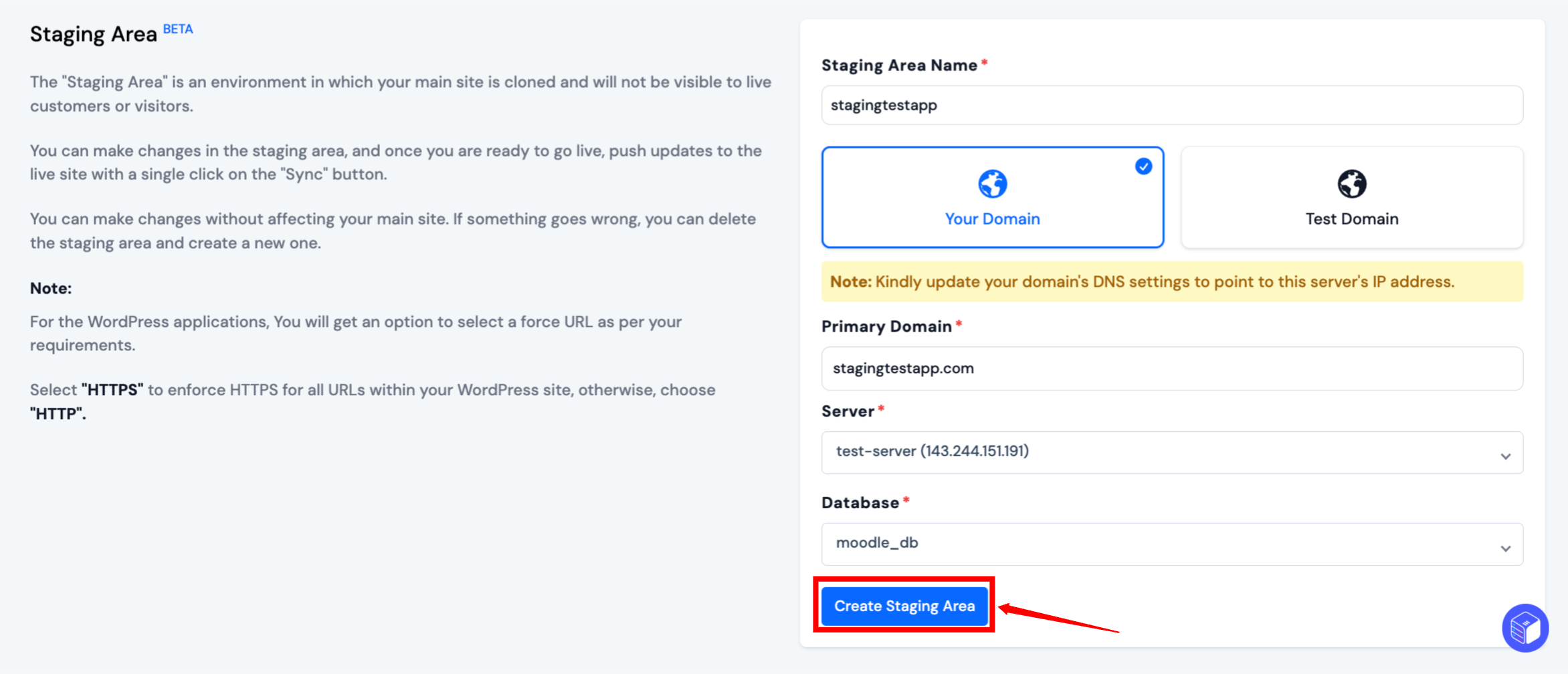Viewport: 1568px width, 674px height.
Task: Click the BETA badge beside Staging Area
Action: pyautogui.click(x=178, y=29)
